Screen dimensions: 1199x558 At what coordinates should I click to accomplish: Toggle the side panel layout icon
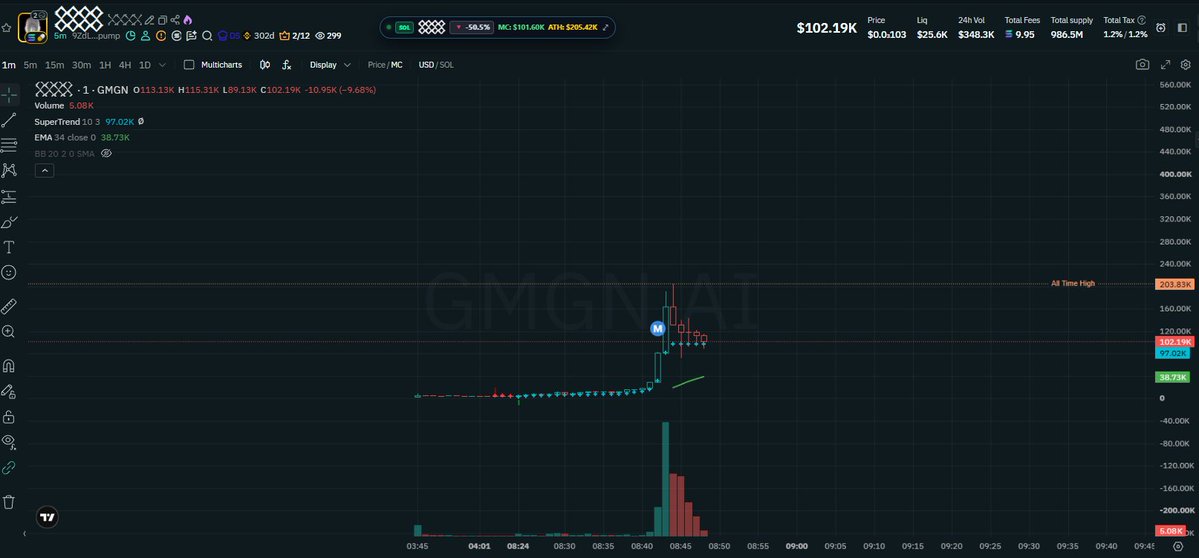click(1183, 28)
